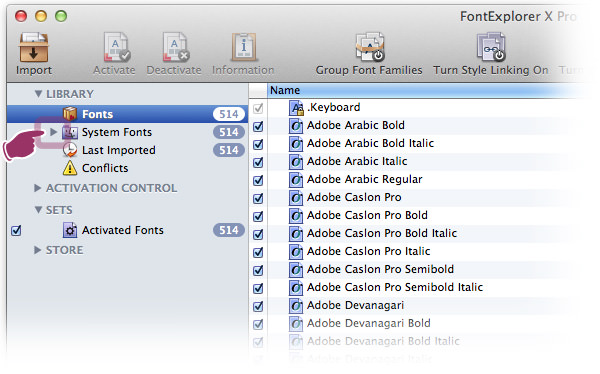Select the Fonts library box icon
This screenshot has width=600, height=374.
[70, 114]
